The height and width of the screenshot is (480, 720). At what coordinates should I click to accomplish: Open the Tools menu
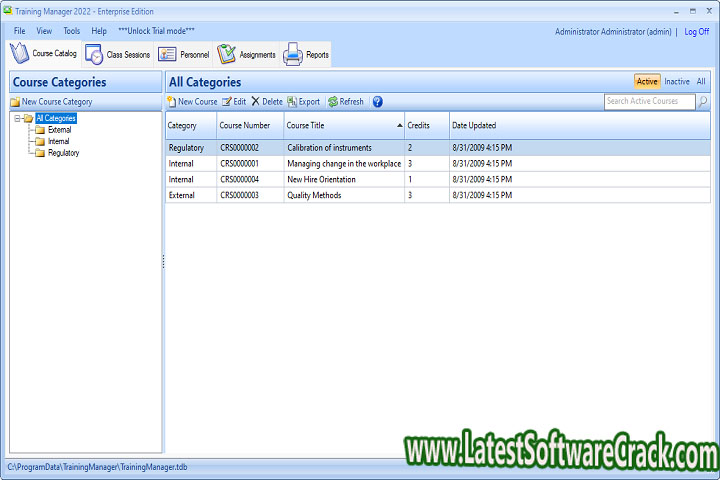point(72,31)
